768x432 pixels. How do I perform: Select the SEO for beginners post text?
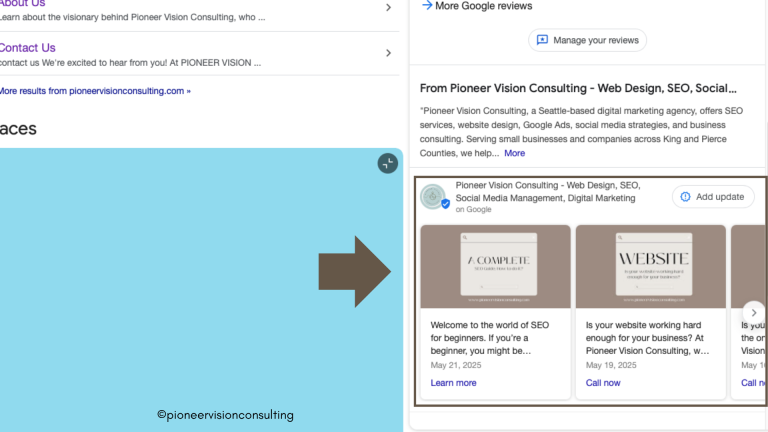pyautogui.click(x=490, y=338)
